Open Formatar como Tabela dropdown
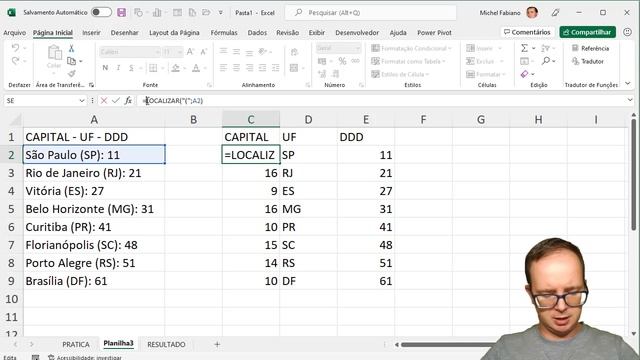The height and width of the screenshot is (360, 640). pos(408,61)
